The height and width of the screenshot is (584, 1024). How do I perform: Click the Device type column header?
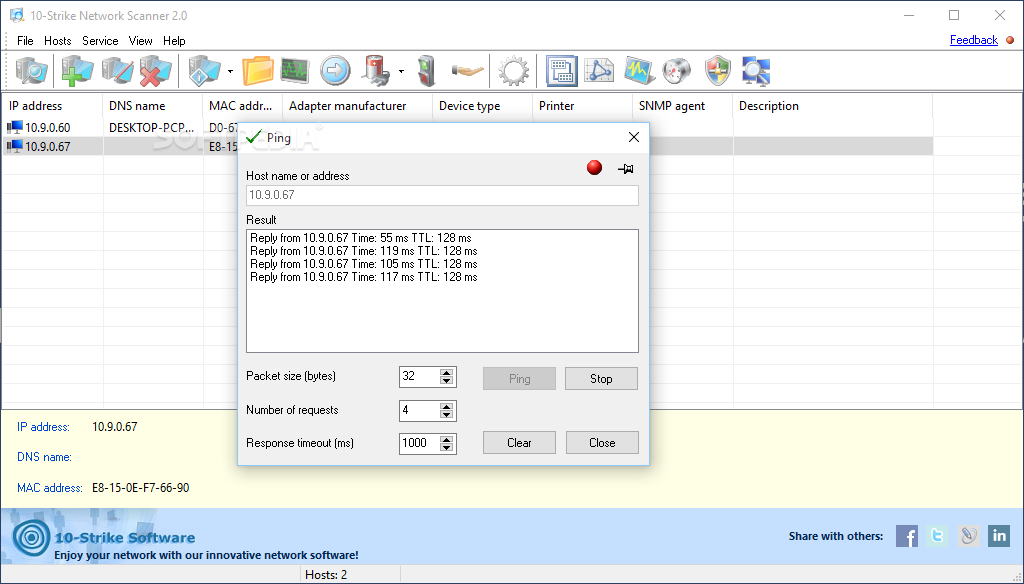click(x=483, y=106)
